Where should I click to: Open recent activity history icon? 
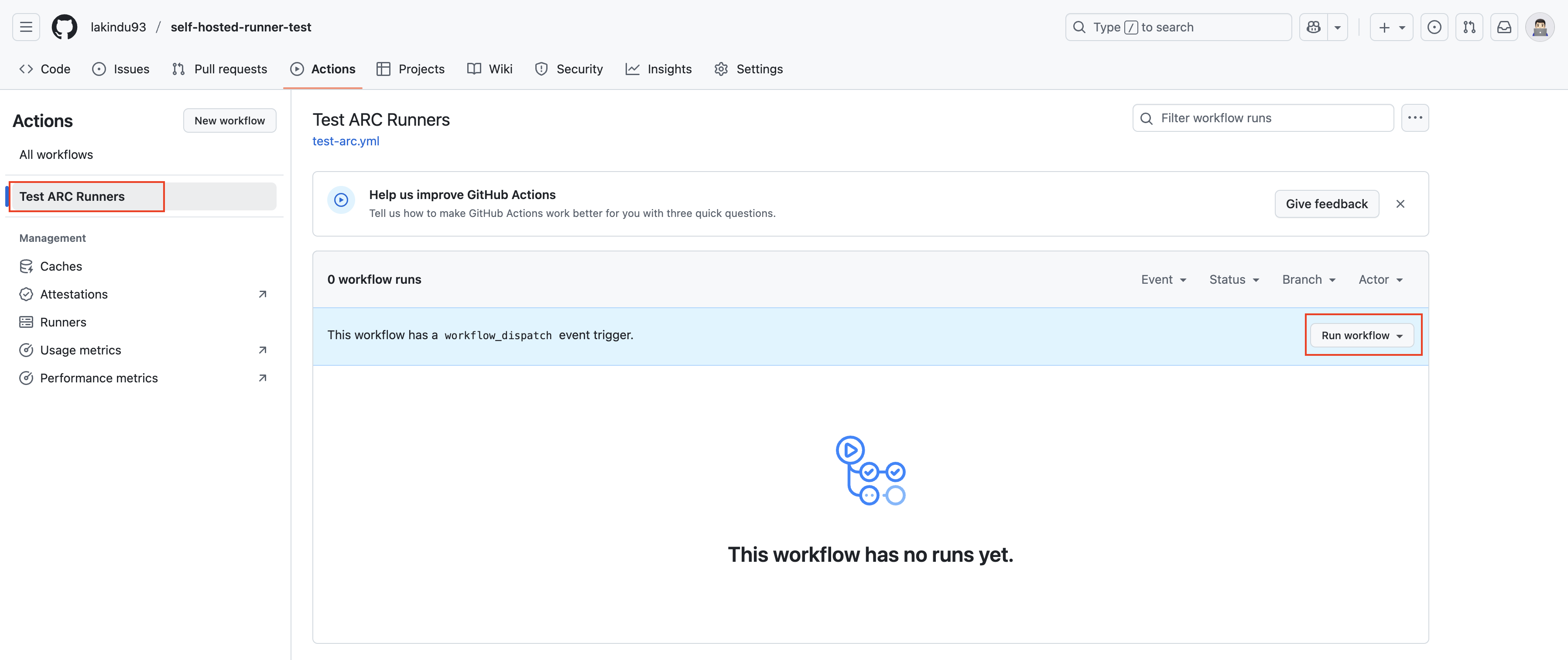point(1434,27)
